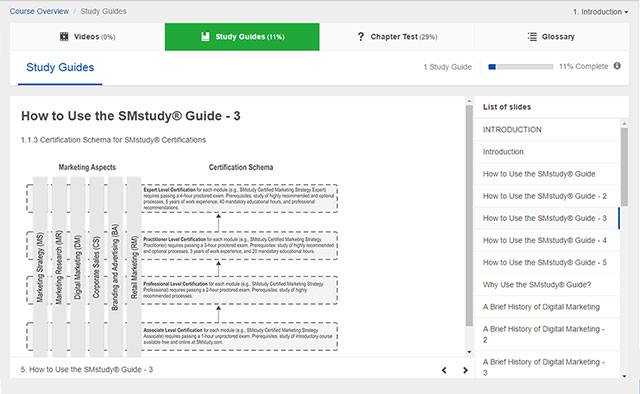Switch to the Chapter Test tab
Viewport: 640px width, 394px height.
397,37
